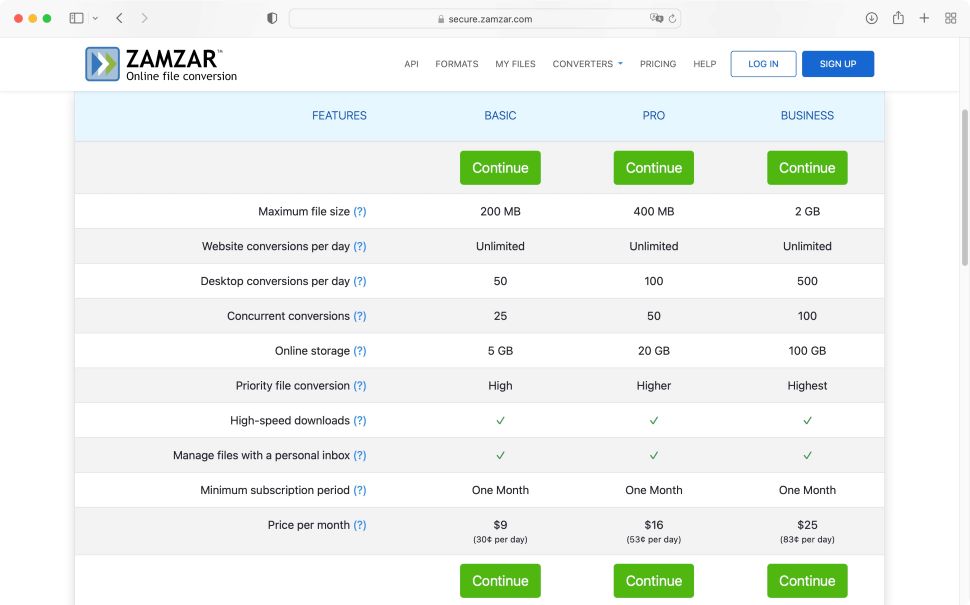Click the 5 GB online storage value

coord(500,351)
